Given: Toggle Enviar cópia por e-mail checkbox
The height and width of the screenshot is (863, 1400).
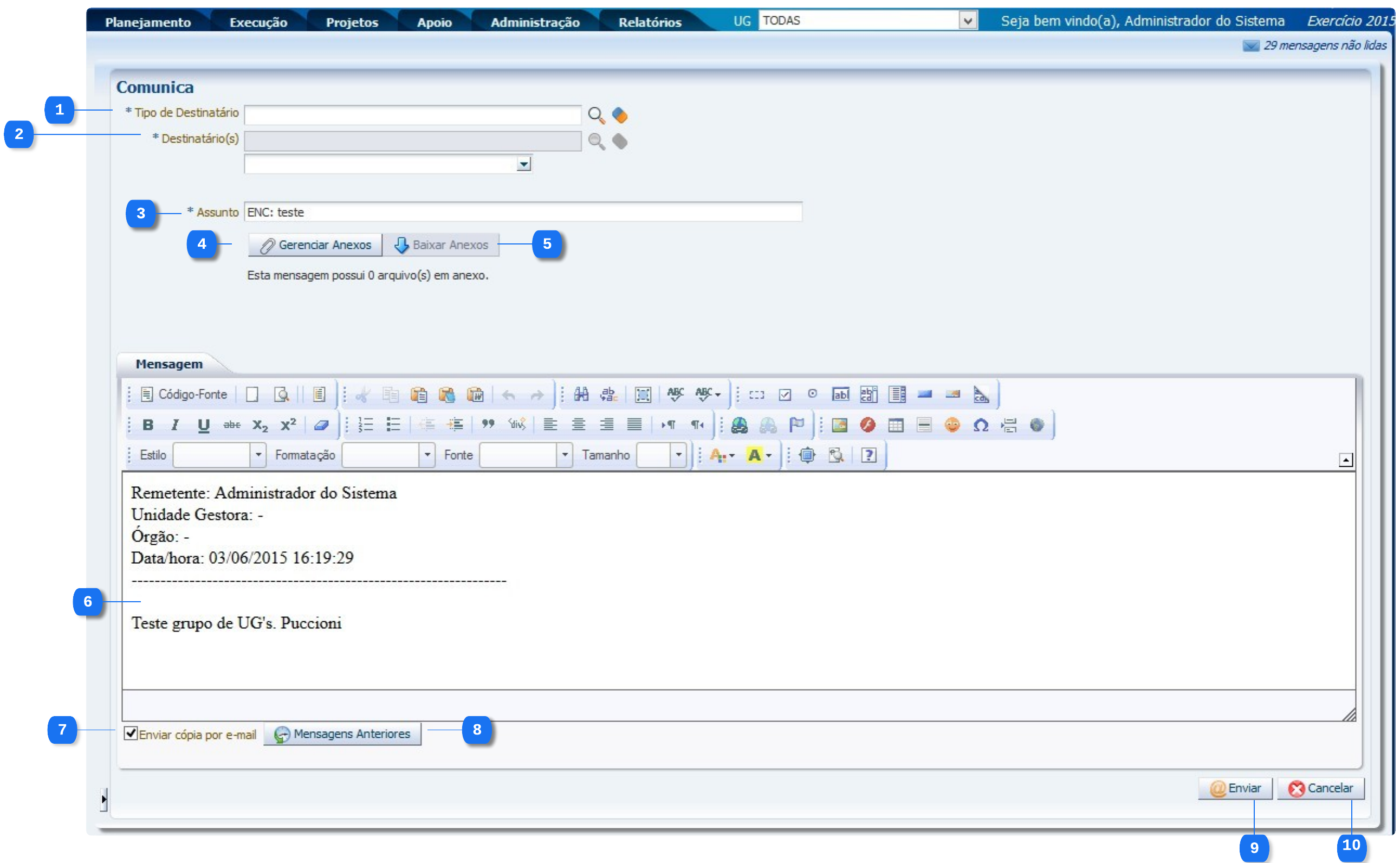Looking at the screenshot, I should coord(131,733).
